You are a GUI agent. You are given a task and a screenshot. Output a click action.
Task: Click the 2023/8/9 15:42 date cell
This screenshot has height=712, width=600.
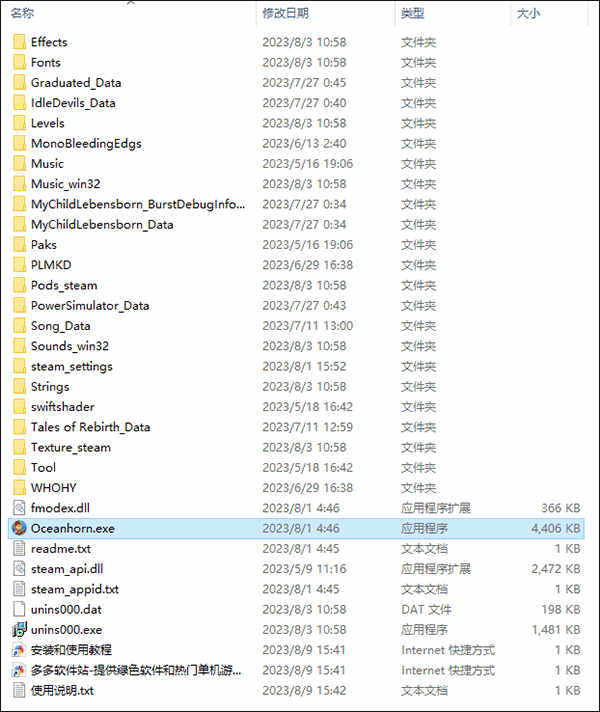[304, 691]
